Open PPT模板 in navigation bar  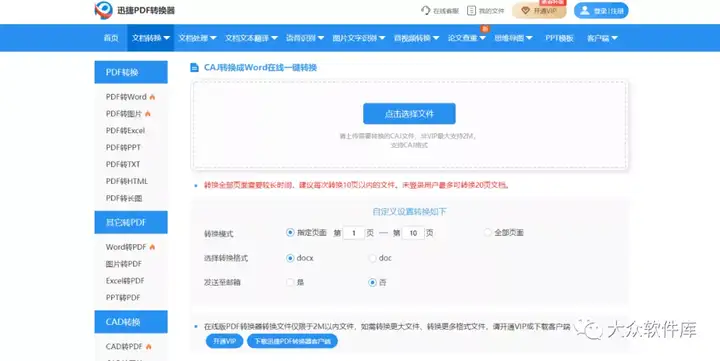point(559,38)
